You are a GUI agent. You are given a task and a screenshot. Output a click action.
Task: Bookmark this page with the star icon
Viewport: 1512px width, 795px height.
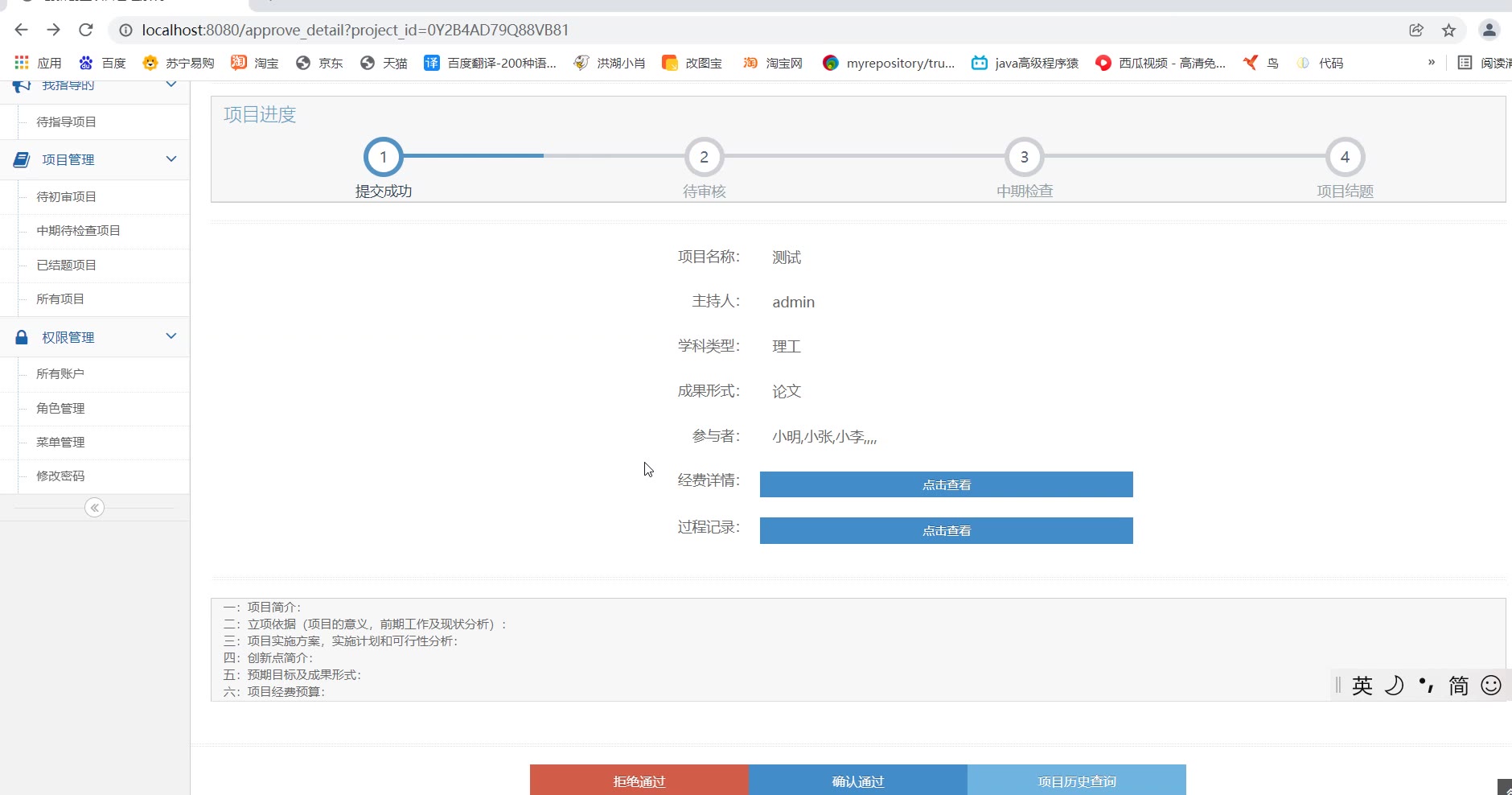pos(1448,31)
